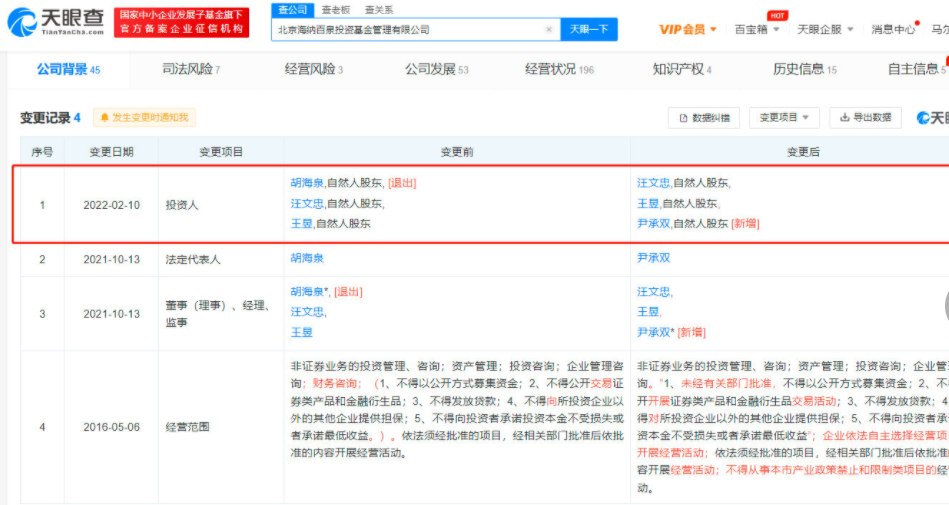Open 消息中心 message center
Viewport: 949px width, 505px height.
(893, 29)
